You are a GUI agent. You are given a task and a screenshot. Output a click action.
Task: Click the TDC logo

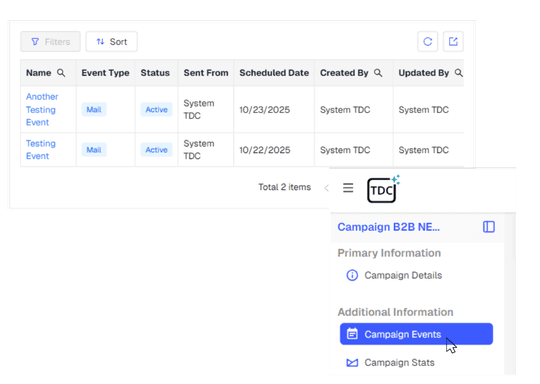[383, 189]
